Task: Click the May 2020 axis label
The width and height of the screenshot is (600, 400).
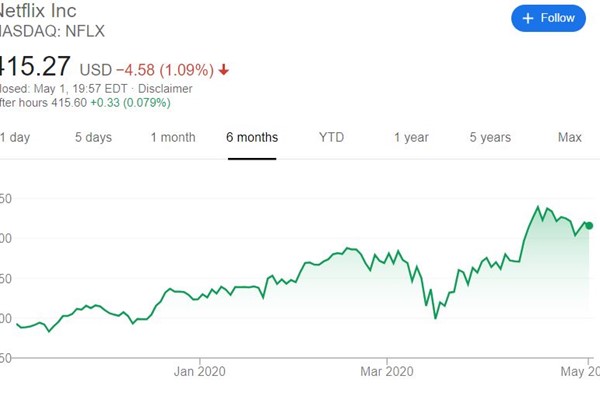Action: point(580,371)
